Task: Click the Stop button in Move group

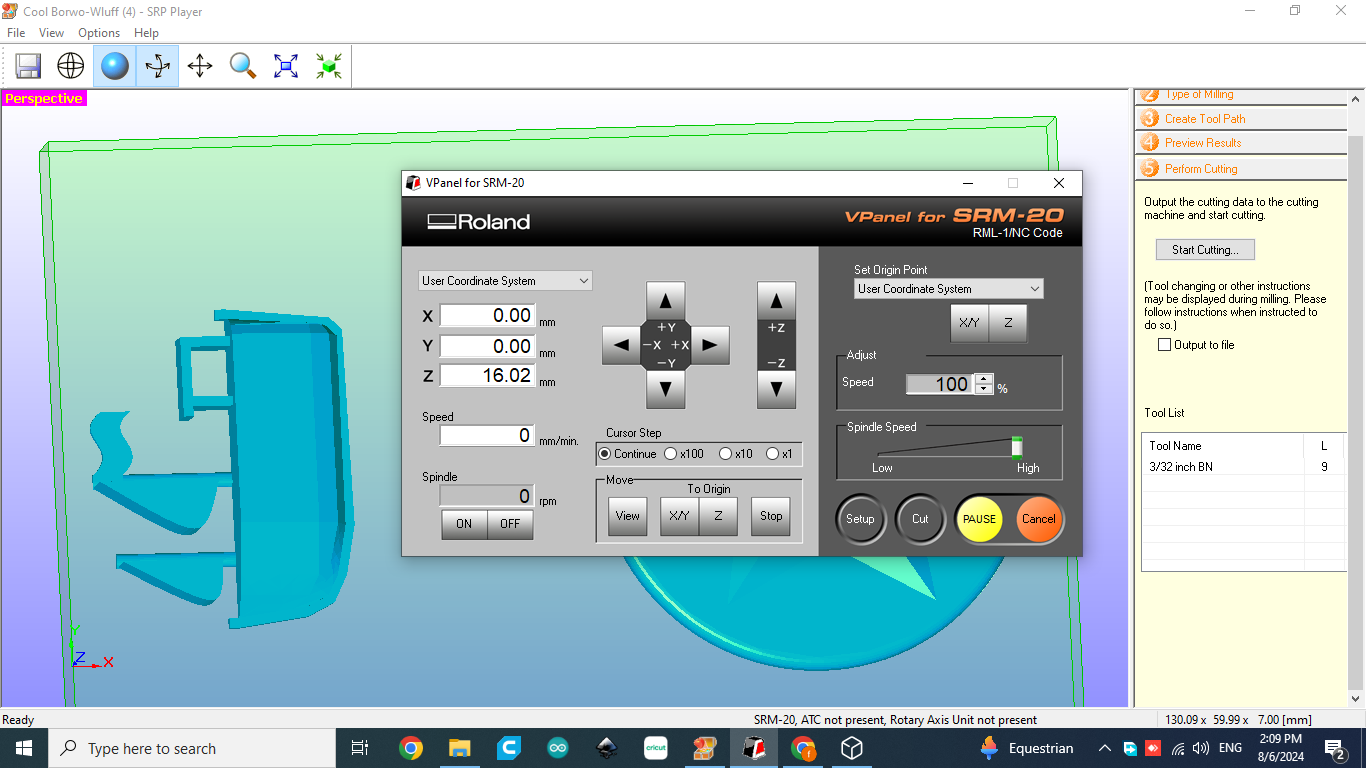Action: [771, 517]
